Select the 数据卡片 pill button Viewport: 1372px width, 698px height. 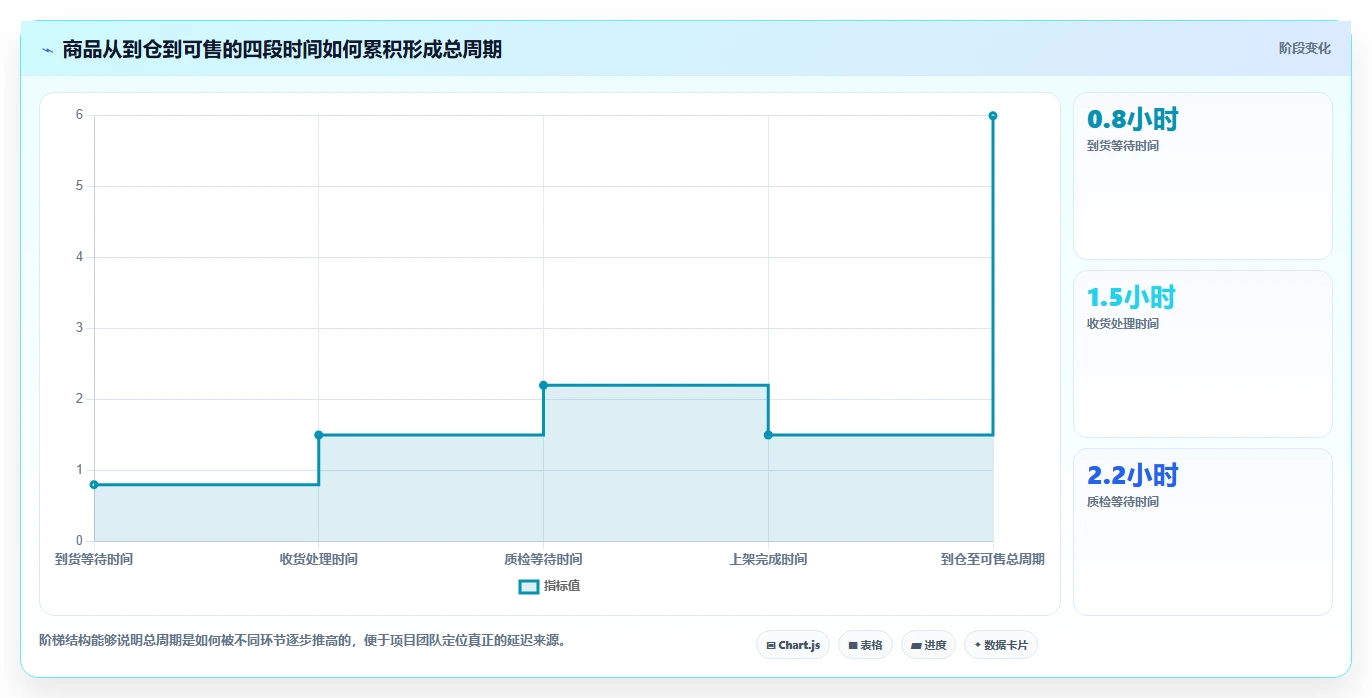1001,645
